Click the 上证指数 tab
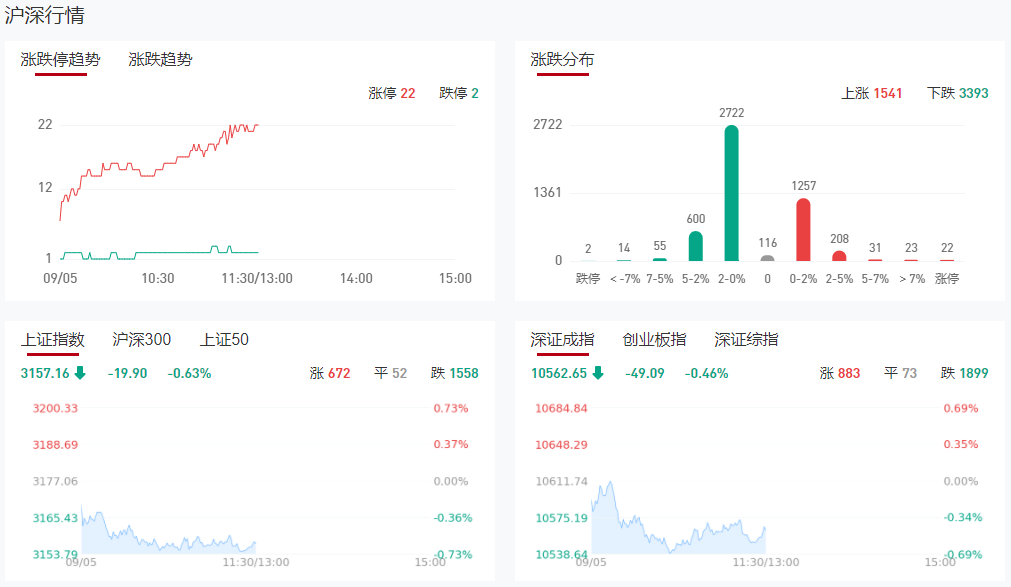 click(x=52, y=339)
